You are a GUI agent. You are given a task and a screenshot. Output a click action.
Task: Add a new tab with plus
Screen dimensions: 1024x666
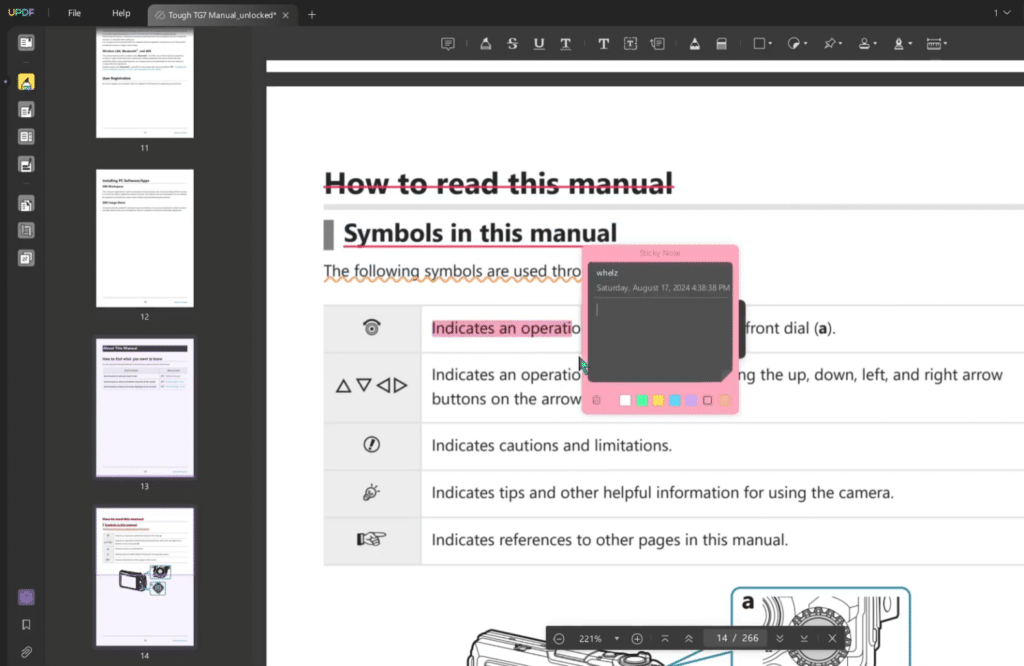[312, 15]
